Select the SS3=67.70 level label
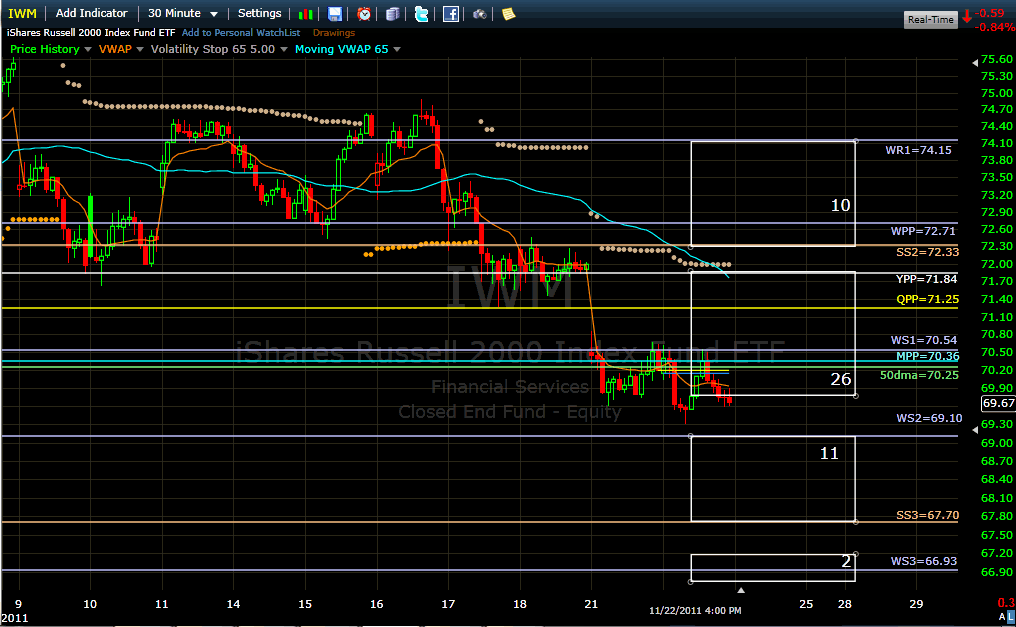This screenshot has width=1016, height=627. [x=927, y=516]
